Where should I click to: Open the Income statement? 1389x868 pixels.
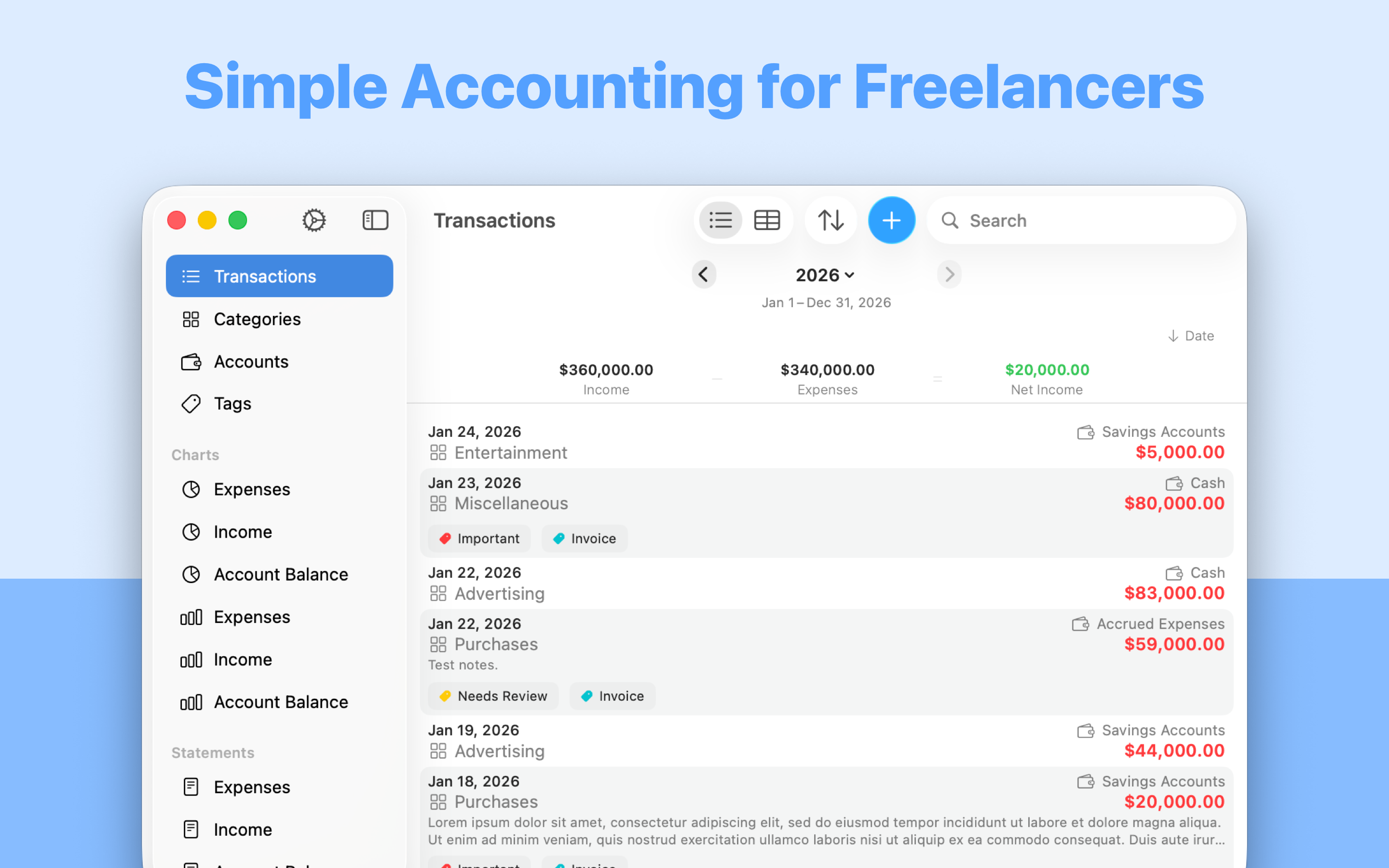tap(280, 829)
